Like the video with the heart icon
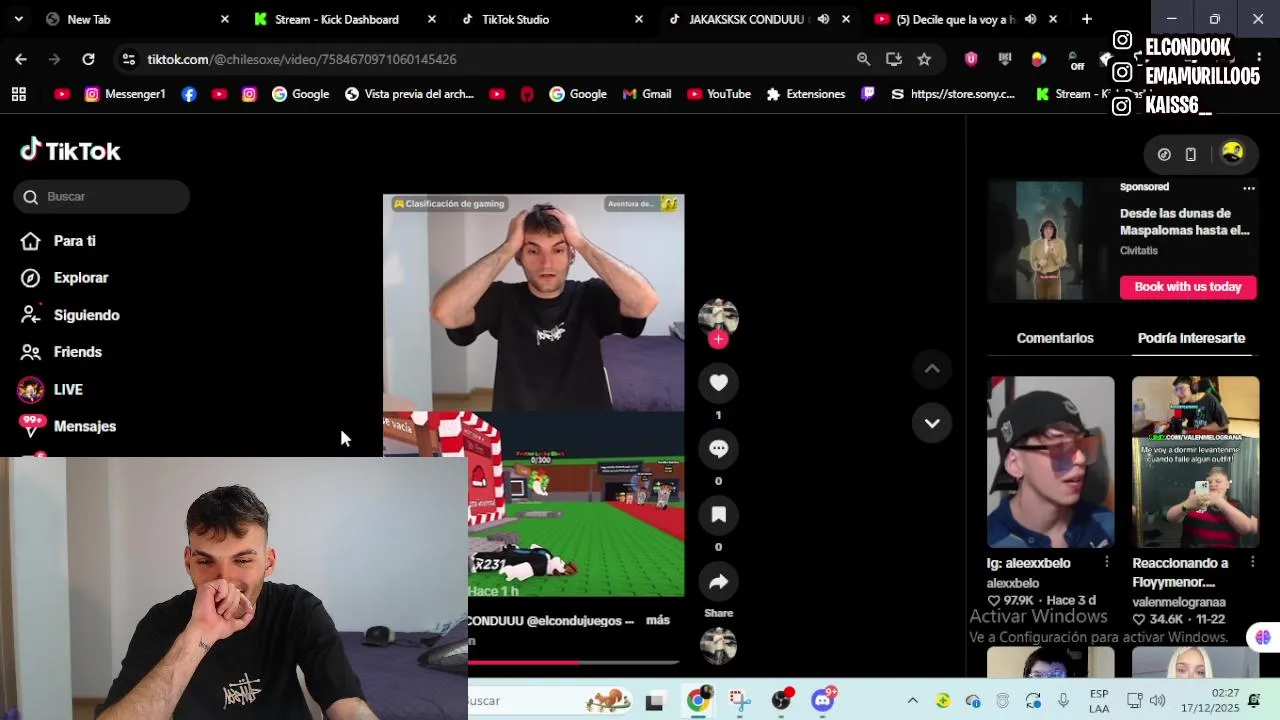Viewport: 1280px width, 720px height. [x=718, y=383]
